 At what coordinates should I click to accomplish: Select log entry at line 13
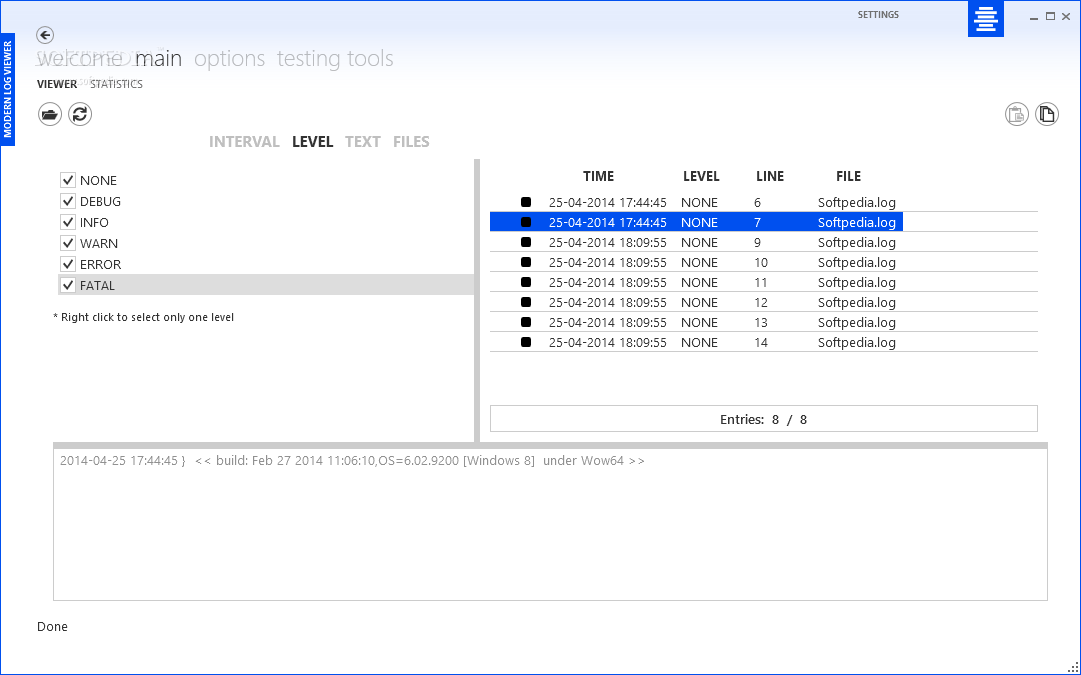click(x=764, y=322)
